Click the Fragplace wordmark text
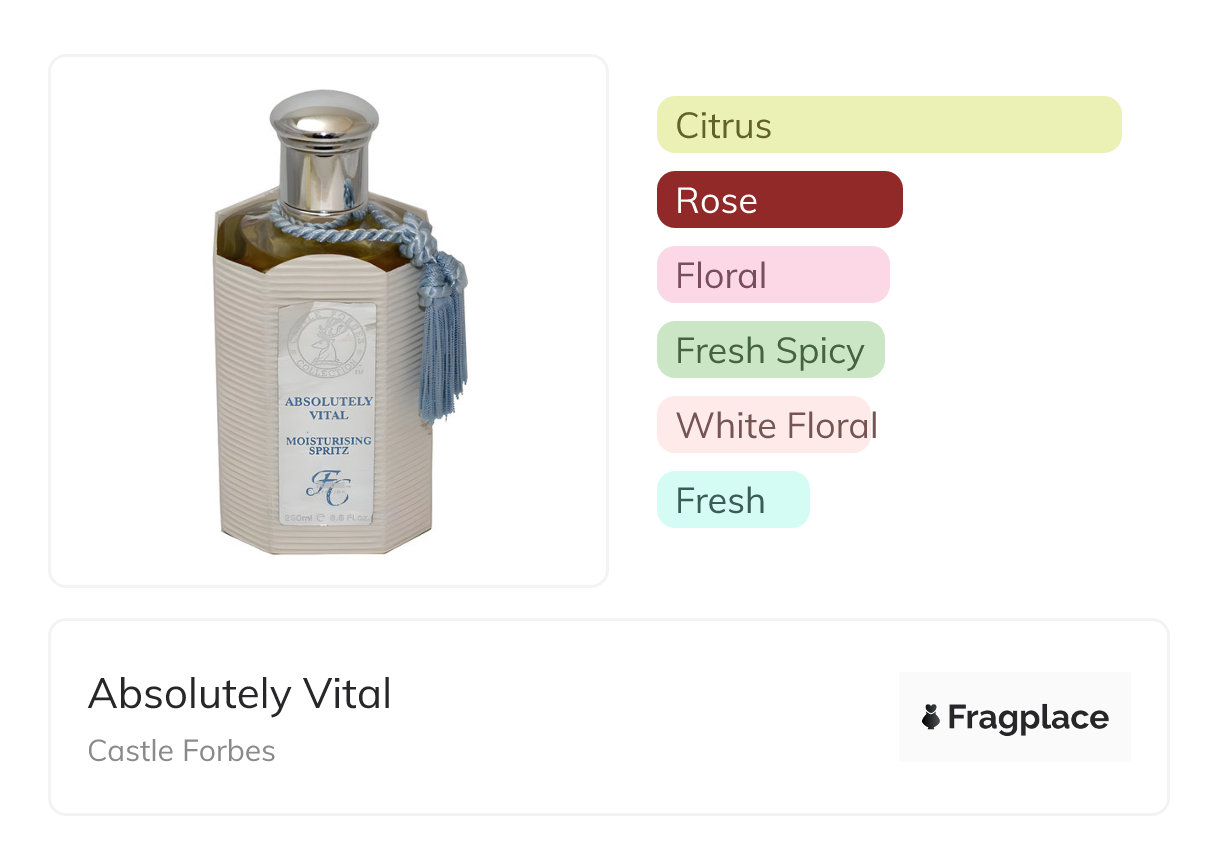Image resolution: width=1218 pixels, height=864 pixels. (1028, 717)
